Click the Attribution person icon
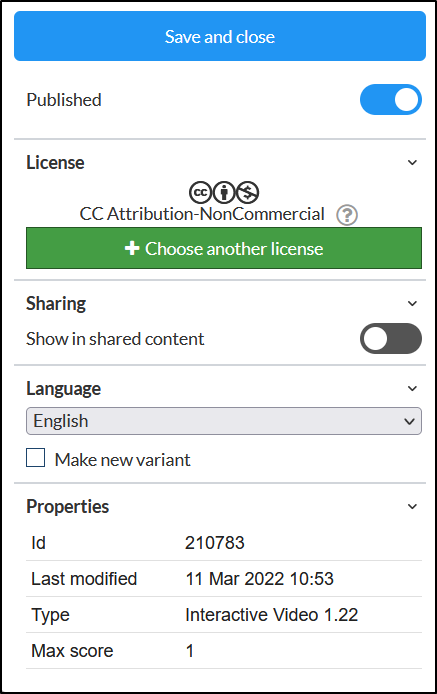Viewport: 437px width, 694px height. (224, 193)
